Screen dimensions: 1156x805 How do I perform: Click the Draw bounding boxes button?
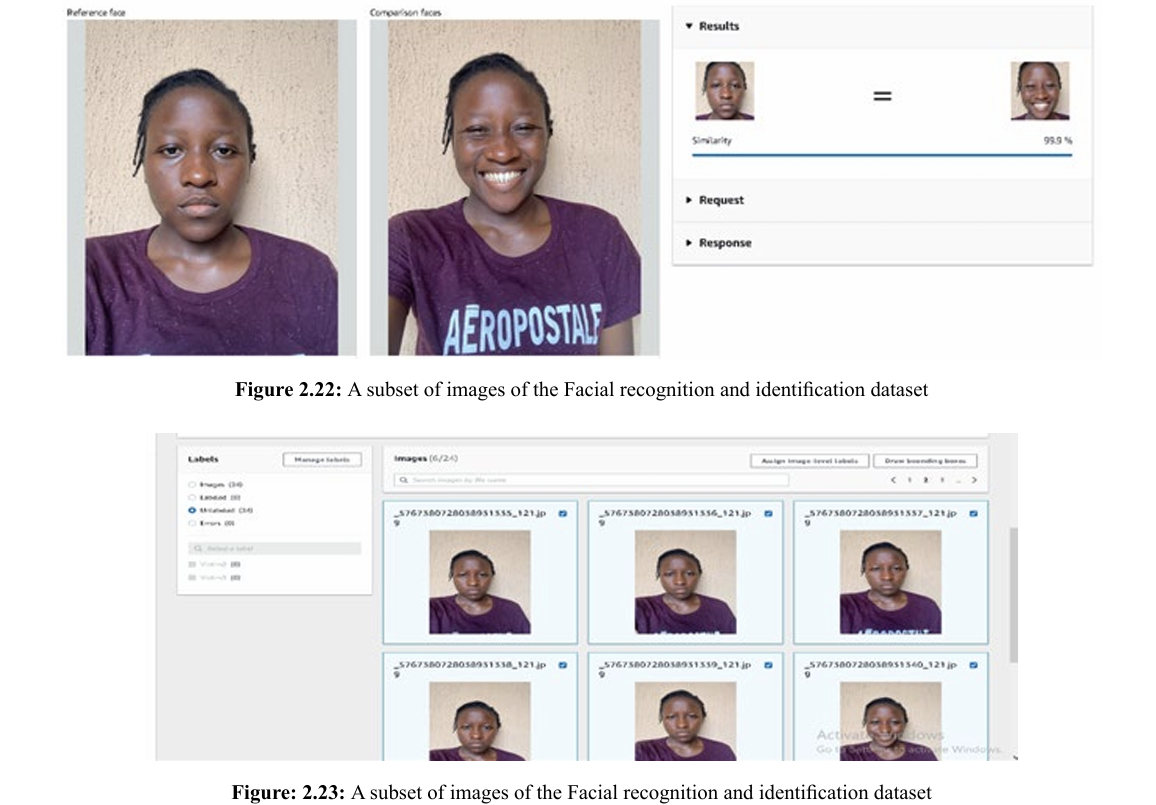[x=925, y=461]
